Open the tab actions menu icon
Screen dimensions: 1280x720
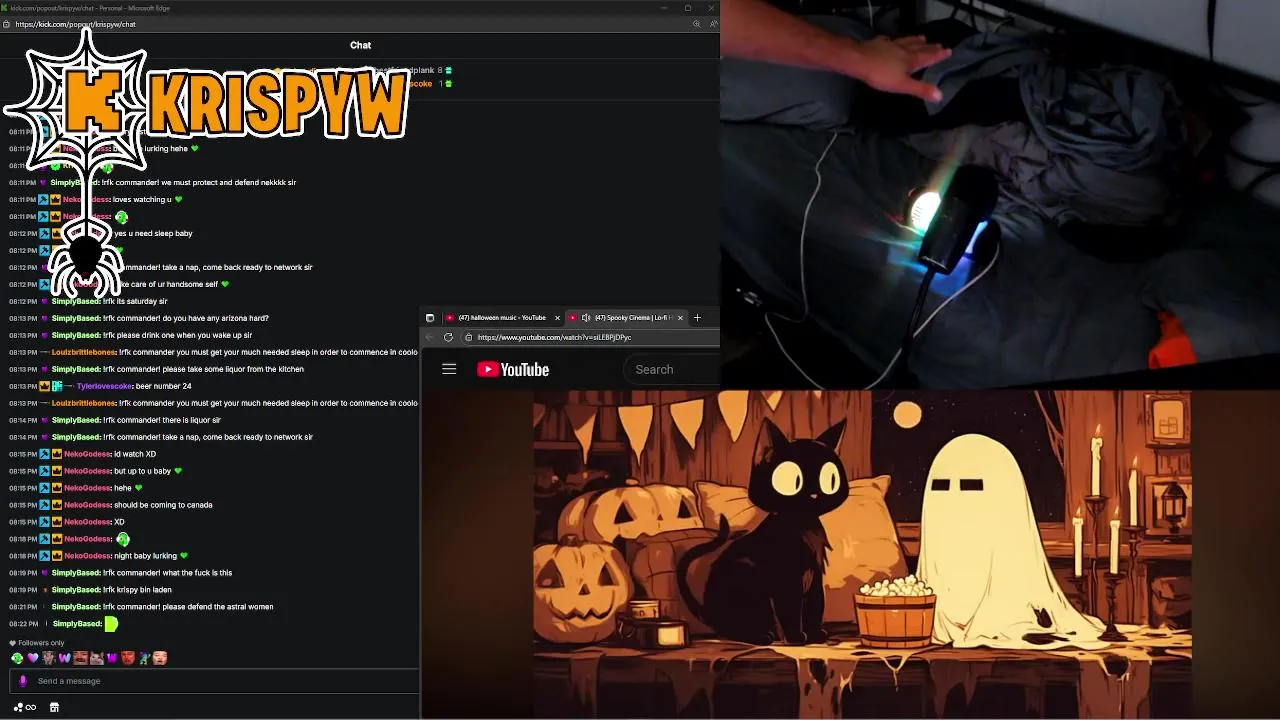pos(430,318)
